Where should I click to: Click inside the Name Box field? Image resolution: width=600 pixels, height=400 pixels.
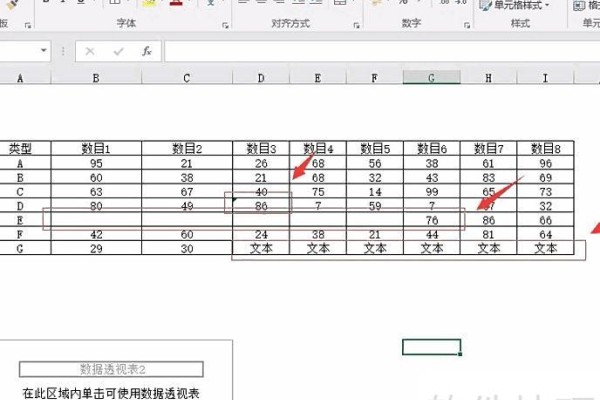(18, 51)
